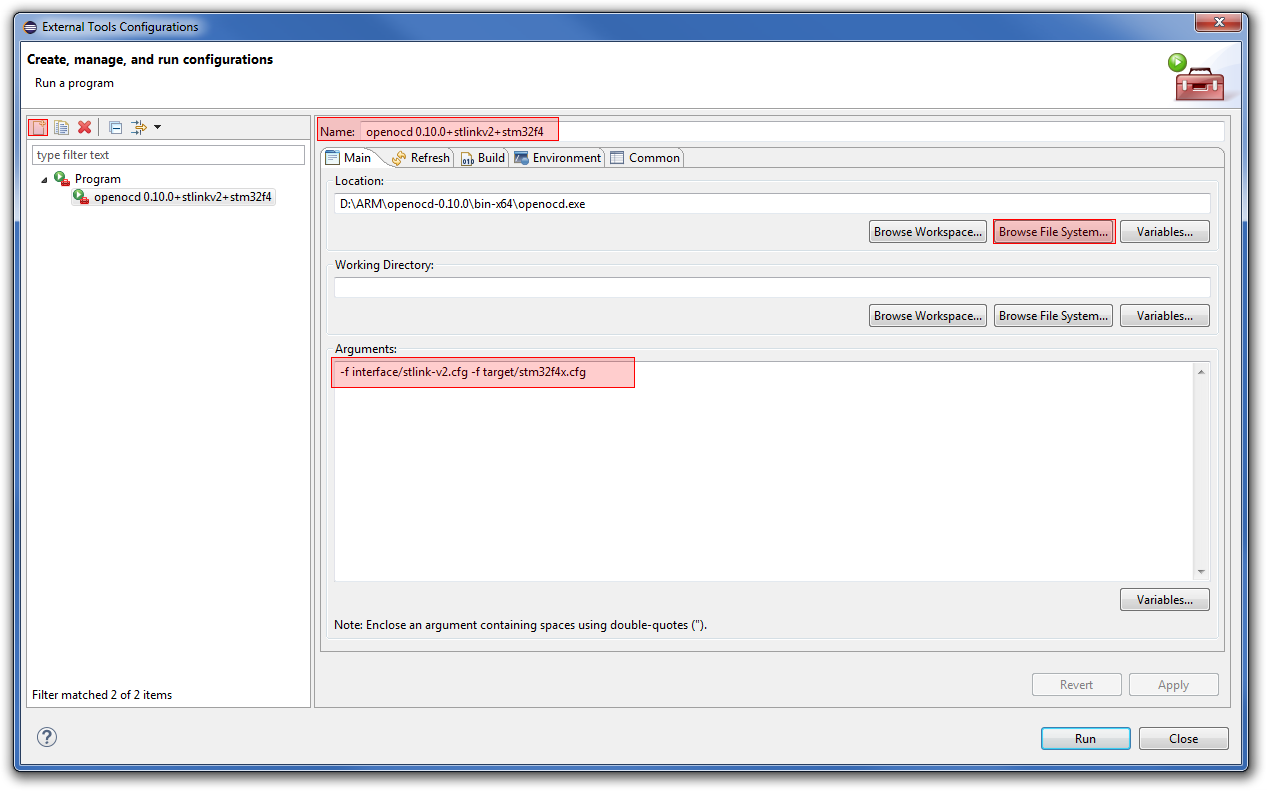
Task: Click the Arguments scrollbar down arrow
Action: click(x=1201, y=572)
